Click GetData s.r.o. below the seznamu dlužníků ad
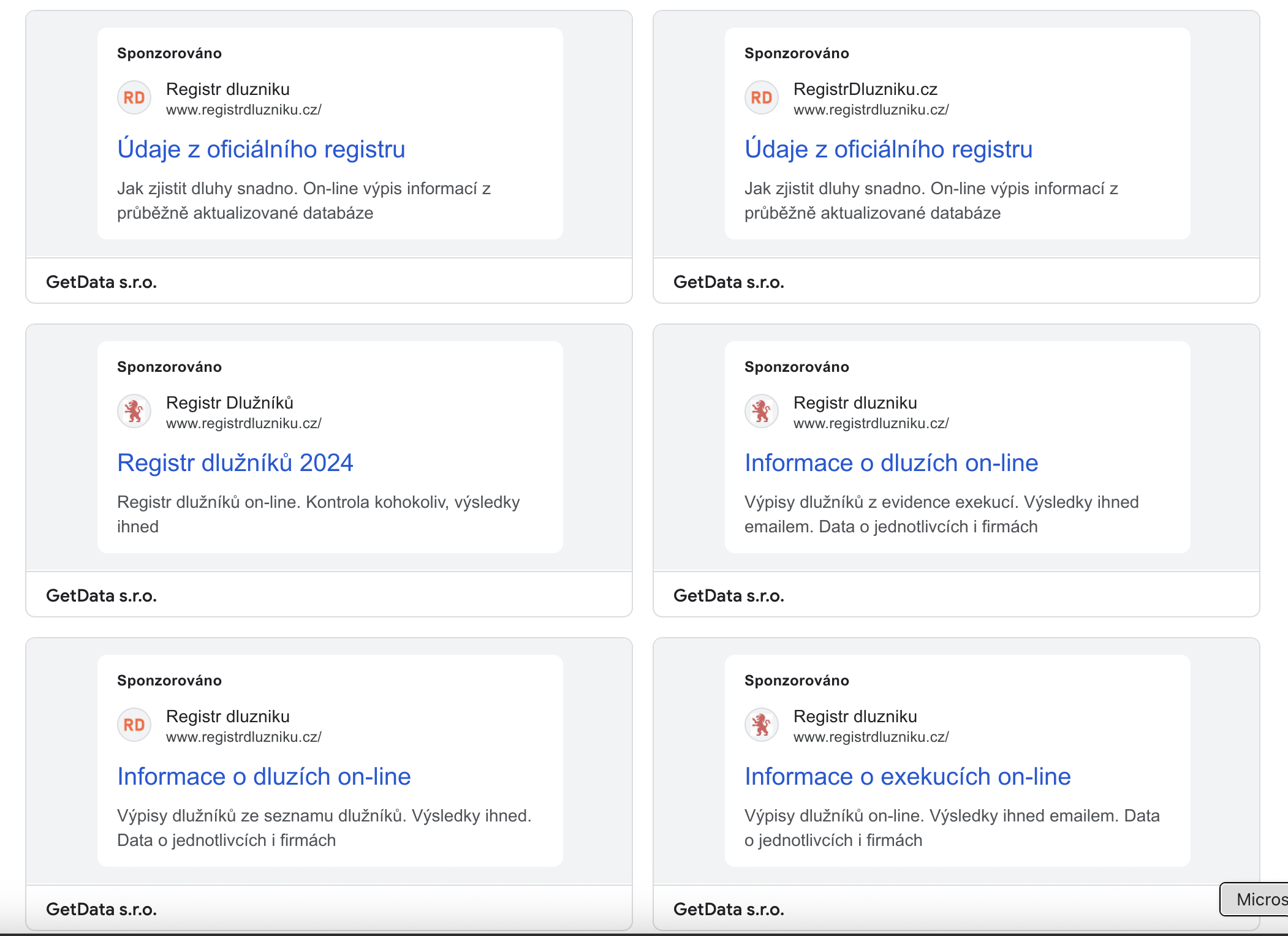 102,909
